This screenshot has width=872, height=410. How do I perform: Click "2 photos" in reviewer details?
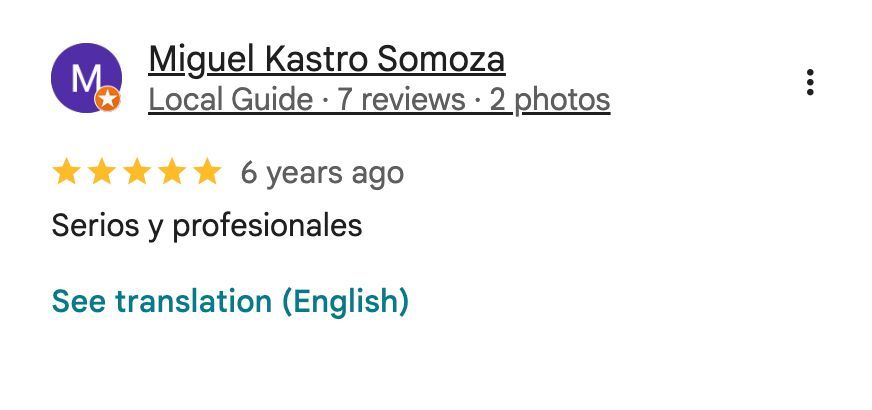click(549, 100)
